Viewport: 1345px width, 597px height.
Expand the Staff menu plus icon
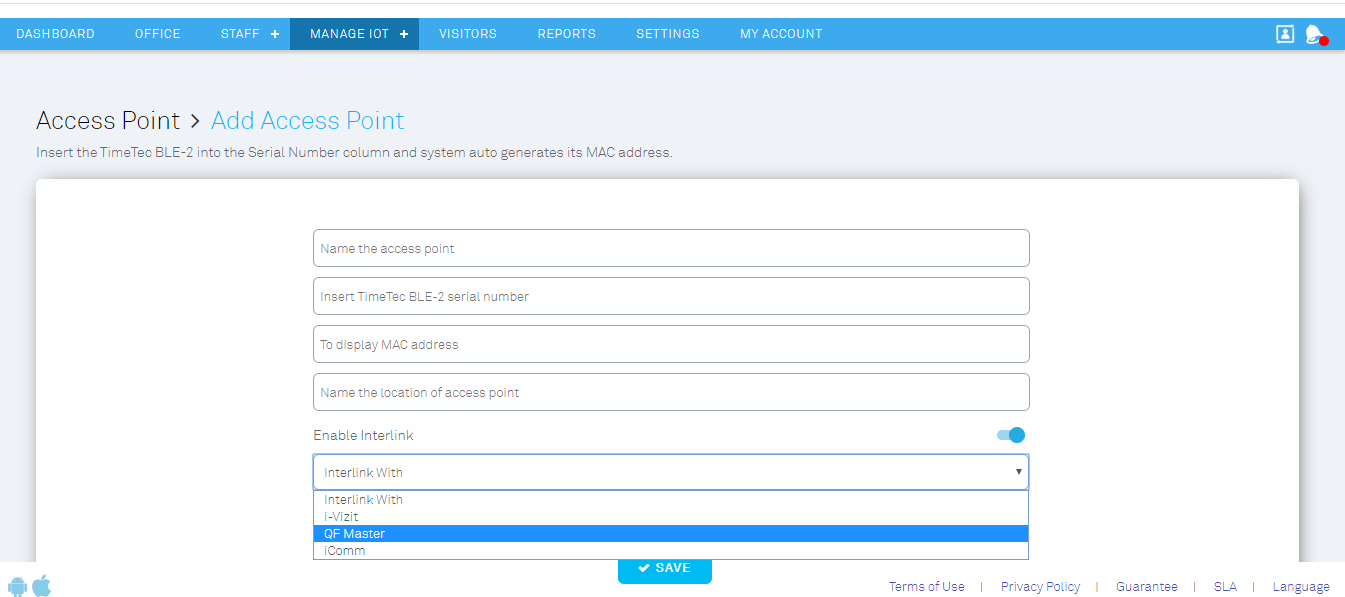(x=275, y=34)
